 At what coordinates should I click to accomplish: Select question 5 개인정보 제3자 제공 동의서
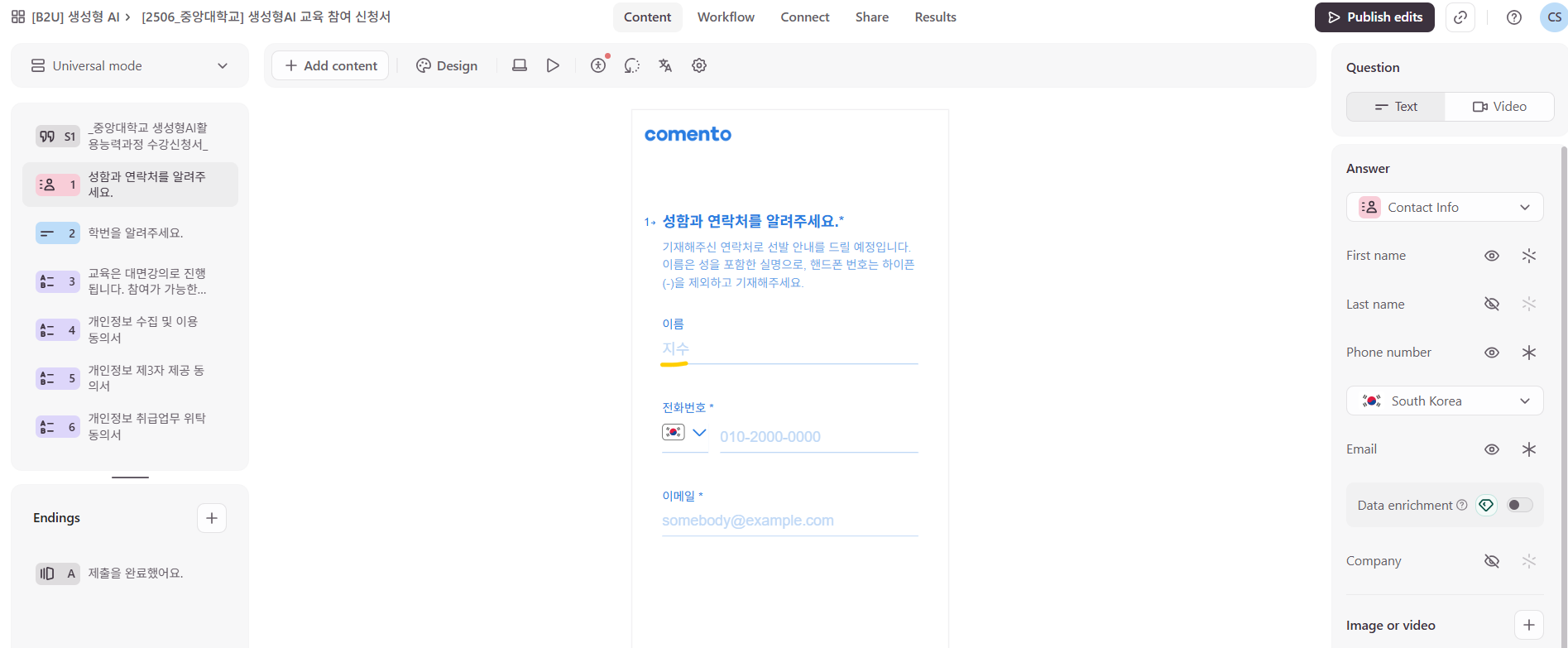pos(130,378)
